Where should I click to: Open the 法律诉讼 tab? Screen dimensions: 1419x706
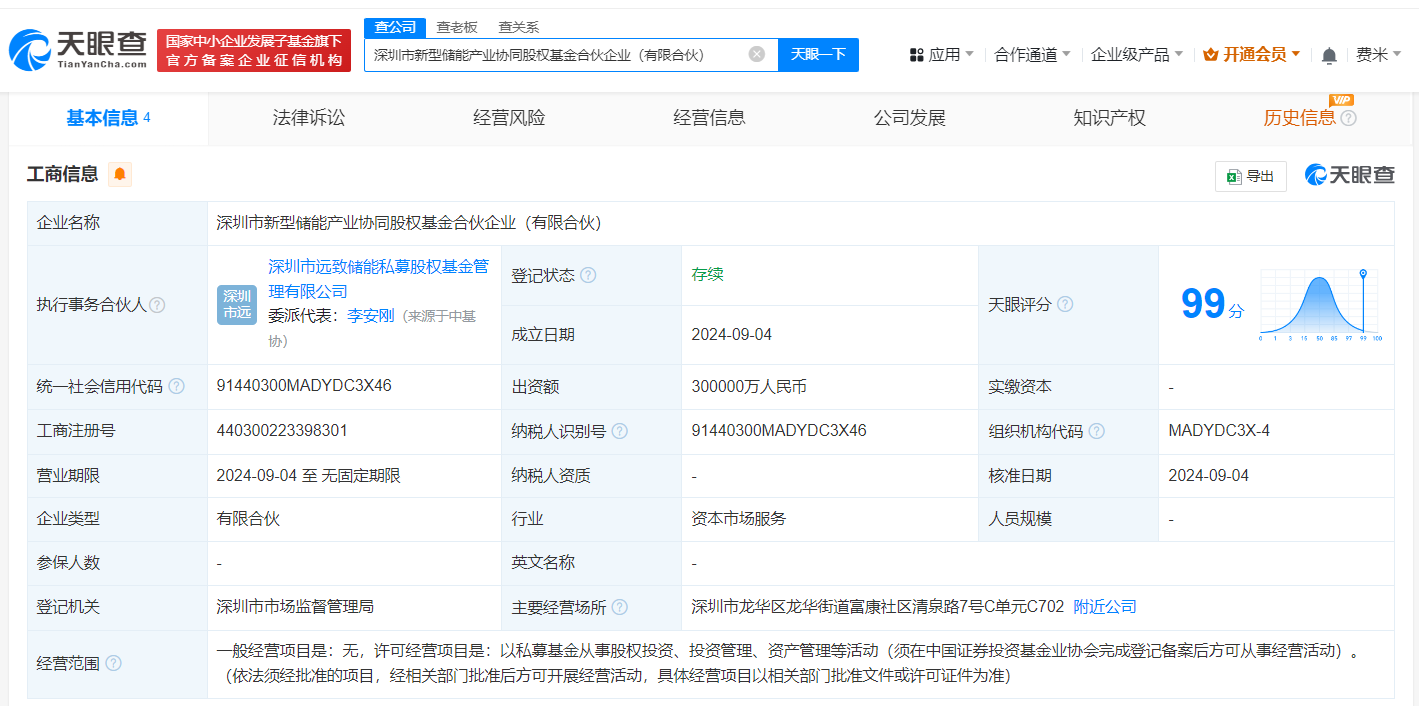tap(307, 117)
